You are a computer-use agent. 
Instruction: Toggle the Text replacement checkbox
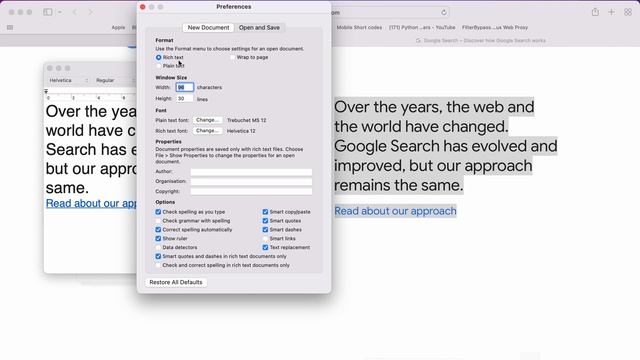(265, 247)
